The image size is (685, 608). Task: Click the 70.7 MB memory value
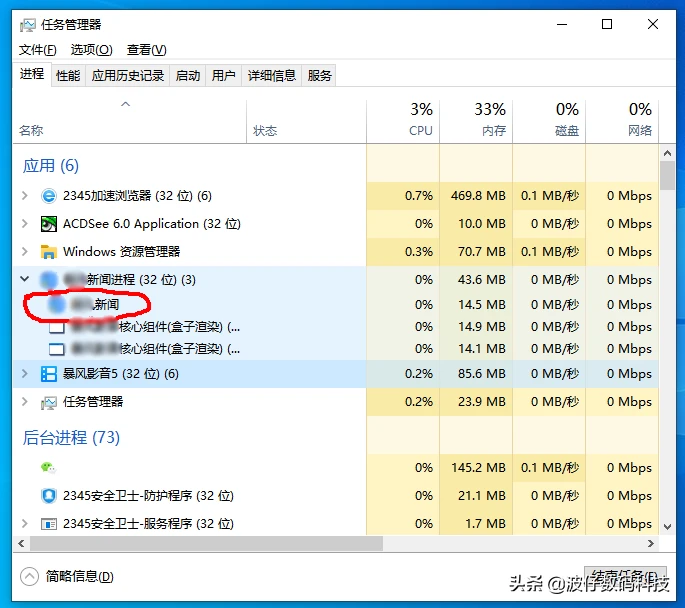481,252
